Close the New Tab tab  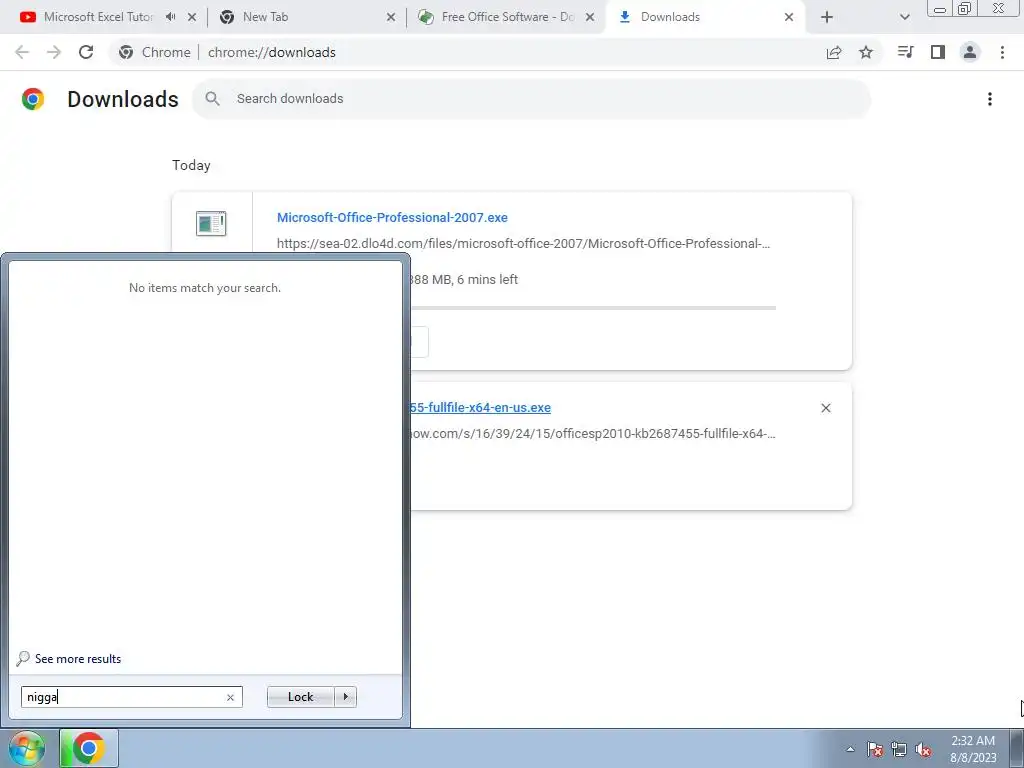pos(391,17)
